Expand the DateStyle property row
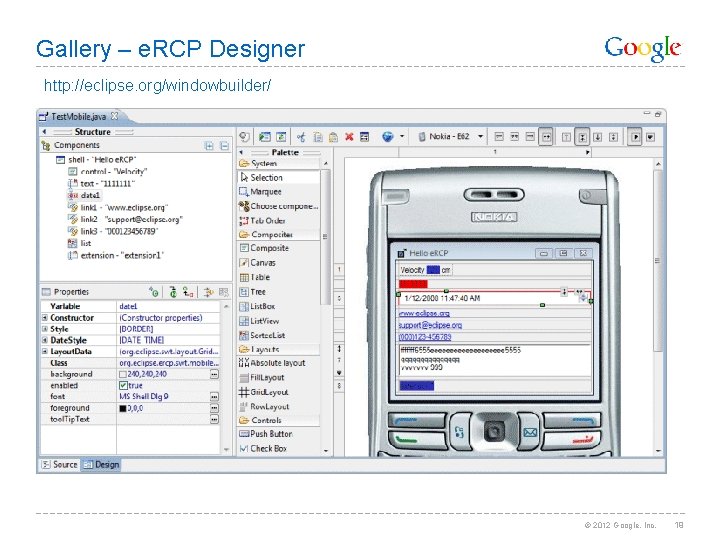This screenshot has width=720, height=540. [45, 340]
